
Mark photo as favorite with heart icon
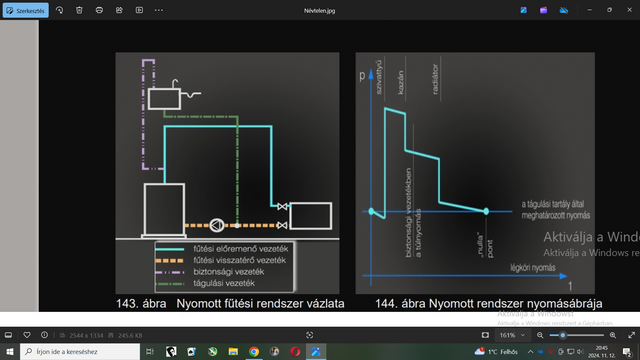[x=27, y=335]
